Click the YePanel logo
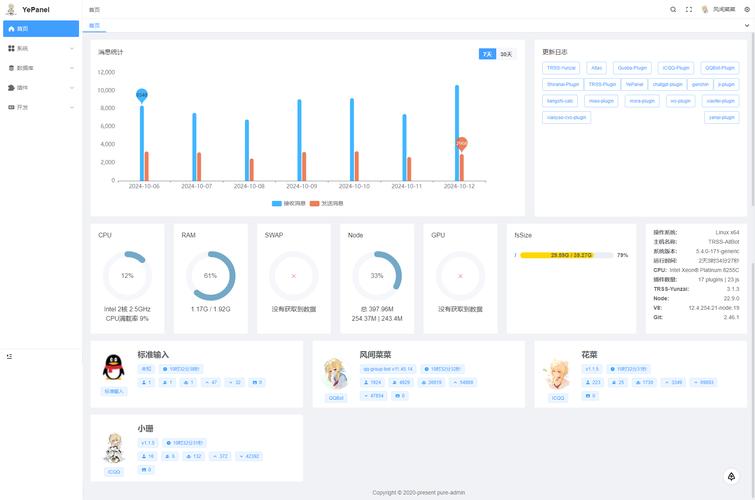The image size is (755, 500). [x=11, y=9]
